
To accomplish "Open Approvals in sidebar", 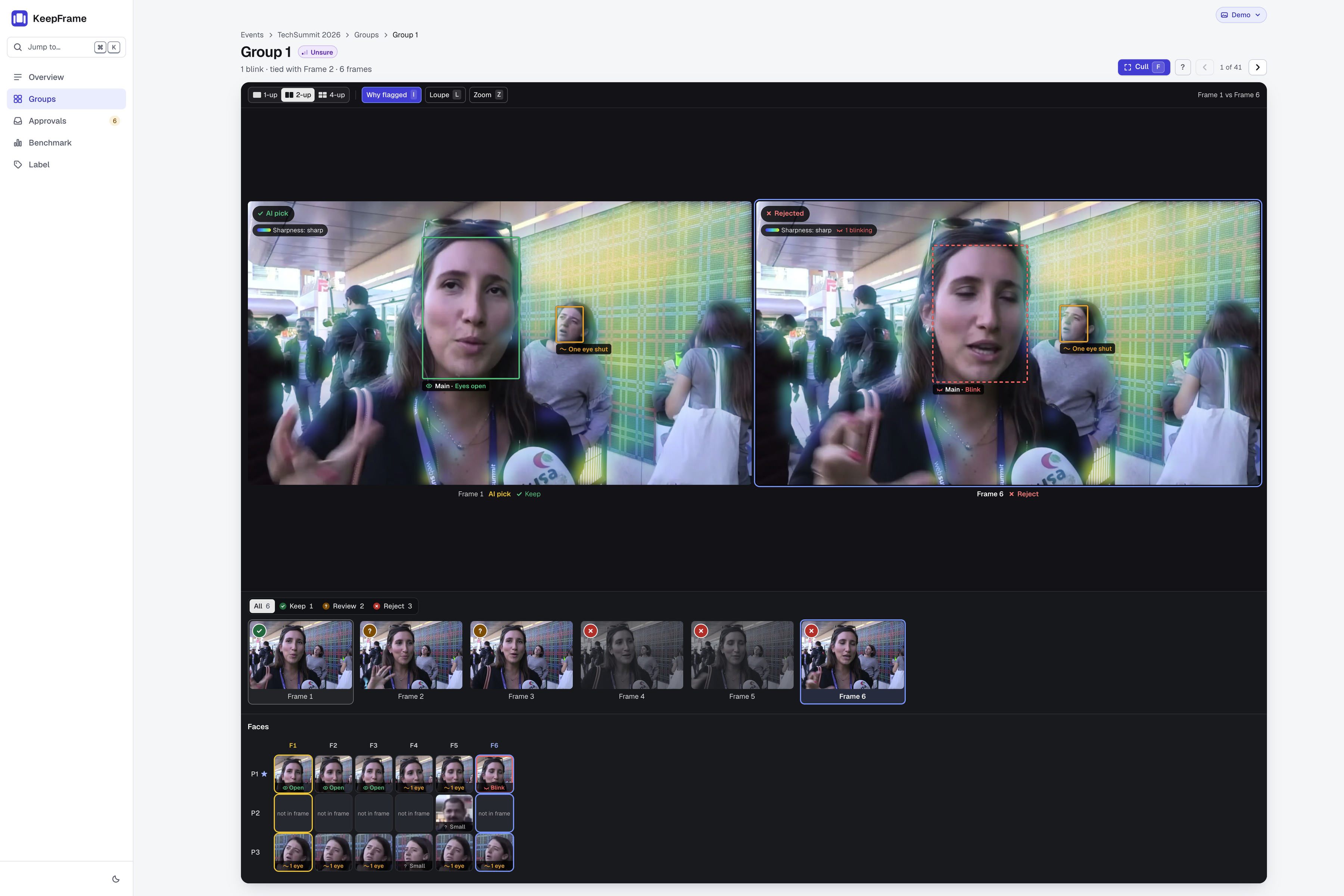I will (x=66, y=121).
